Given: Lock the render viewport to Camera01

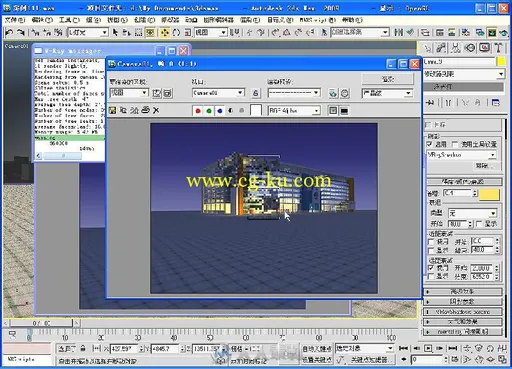Looking at the screenshot, I should [255, 93].
